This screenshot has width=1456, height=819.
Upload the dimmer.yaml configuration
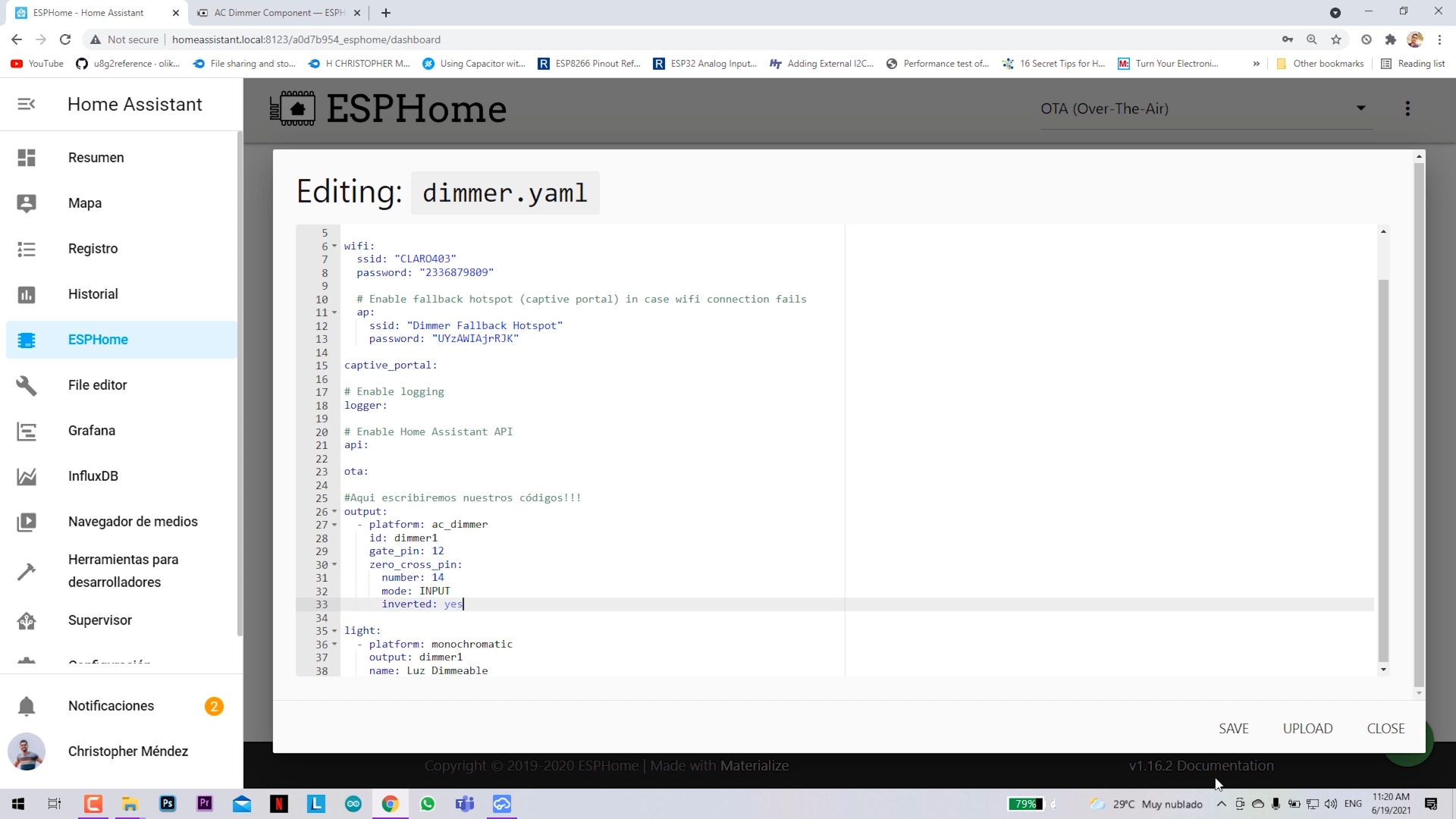click(1307, 728)
